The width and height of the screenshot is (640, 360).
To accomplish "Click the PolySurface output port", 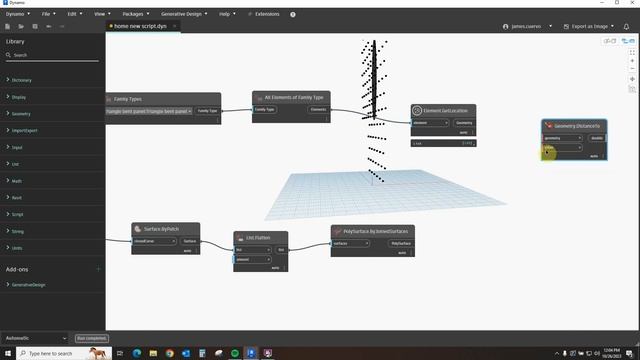I will [x=401, y=243].
